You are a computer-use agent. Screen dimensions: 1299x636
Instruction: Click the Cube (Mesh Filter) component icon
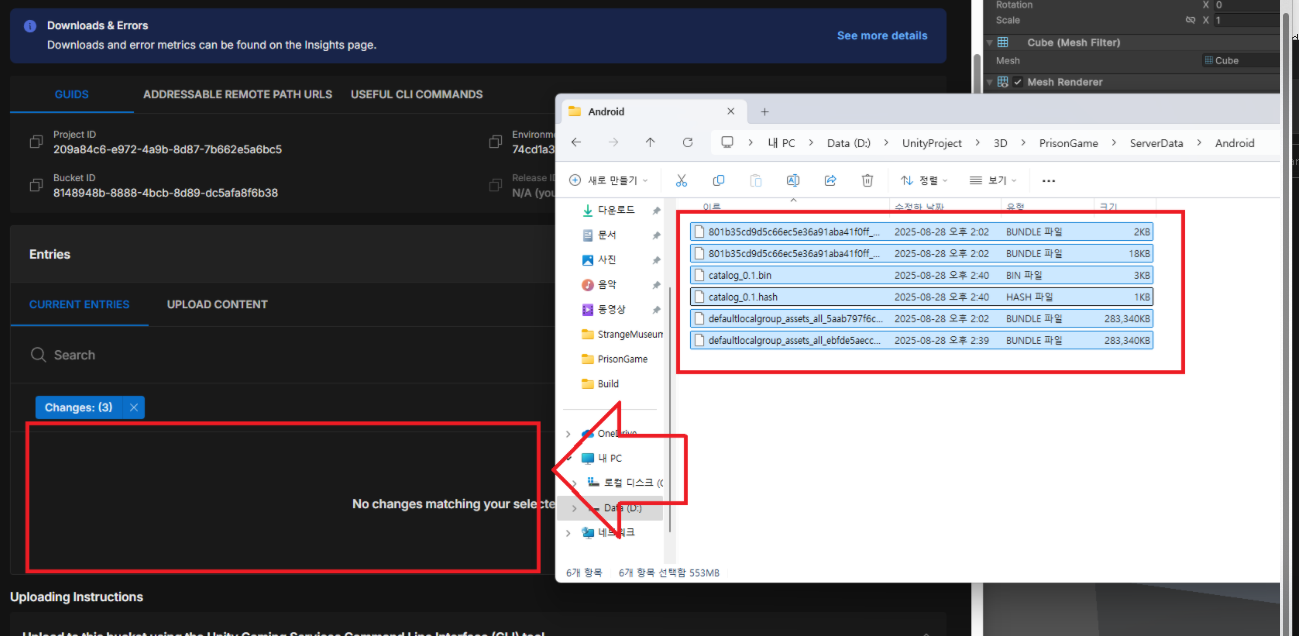point(1003,43)
